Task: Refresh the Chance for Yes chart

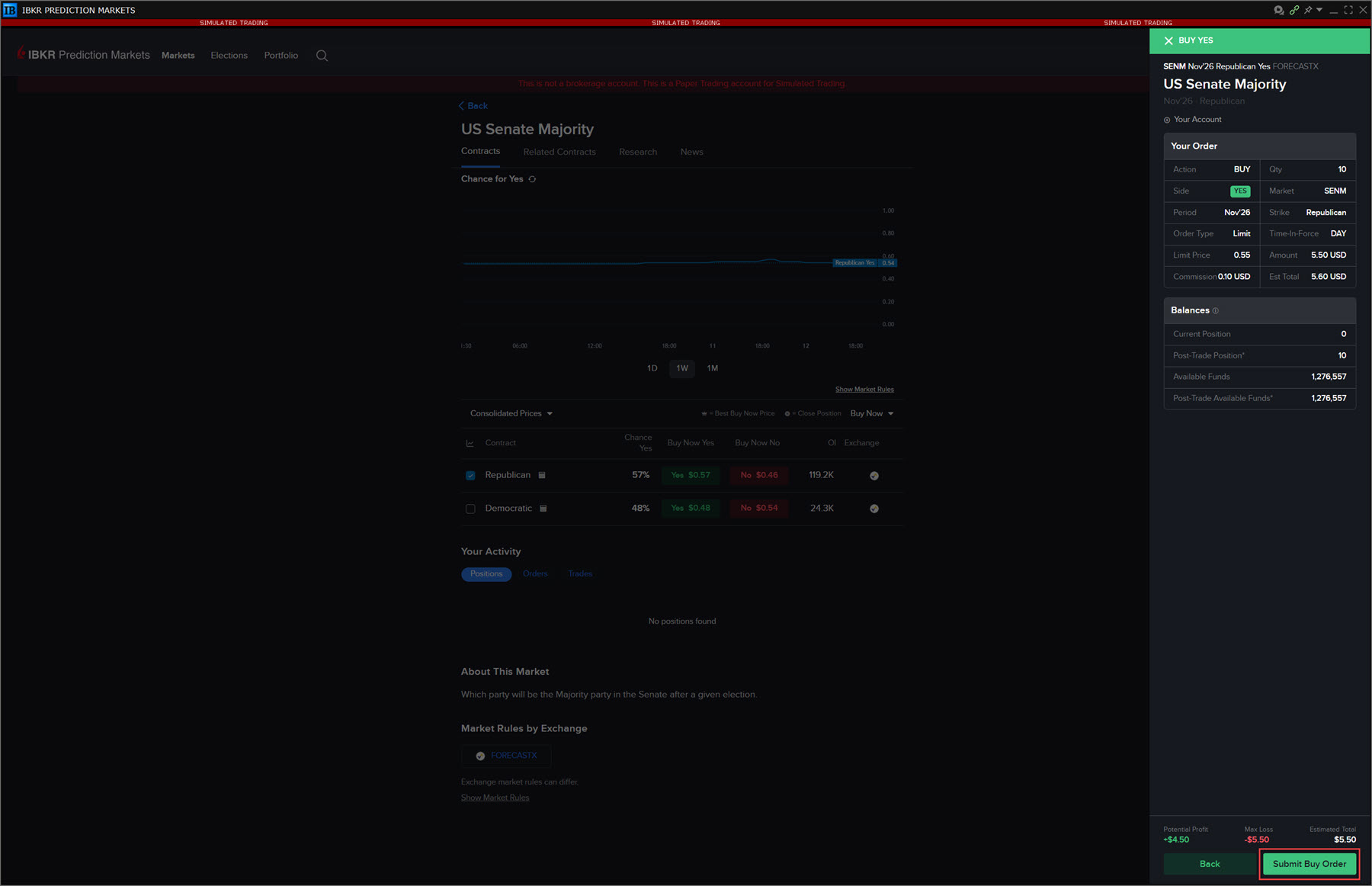Action: pos(532,179)
